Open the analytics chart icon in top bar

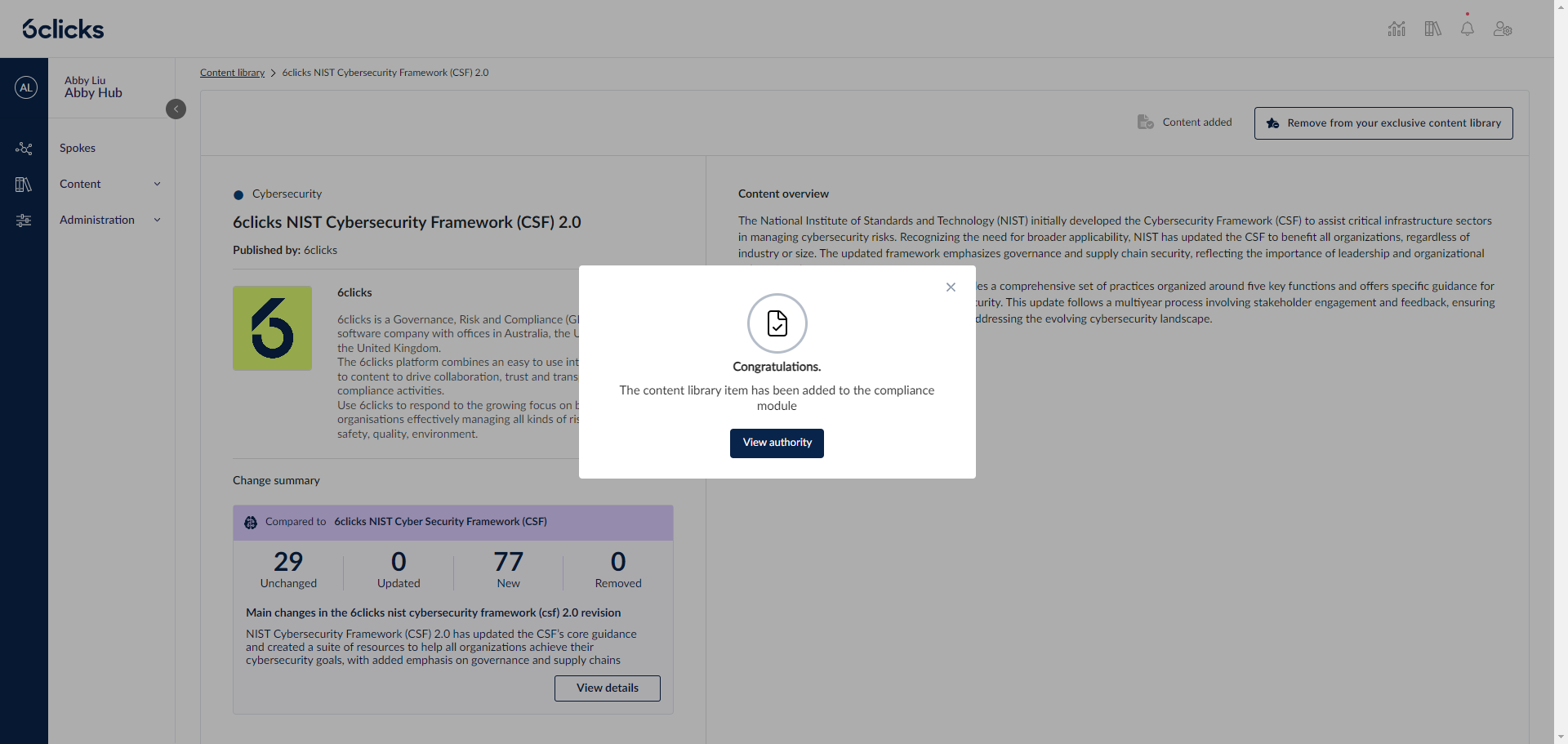pos(1396,29)
